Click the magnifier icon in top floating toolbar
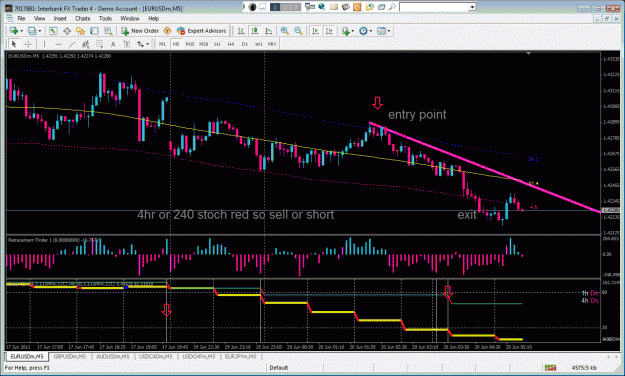 coord(393,7)
